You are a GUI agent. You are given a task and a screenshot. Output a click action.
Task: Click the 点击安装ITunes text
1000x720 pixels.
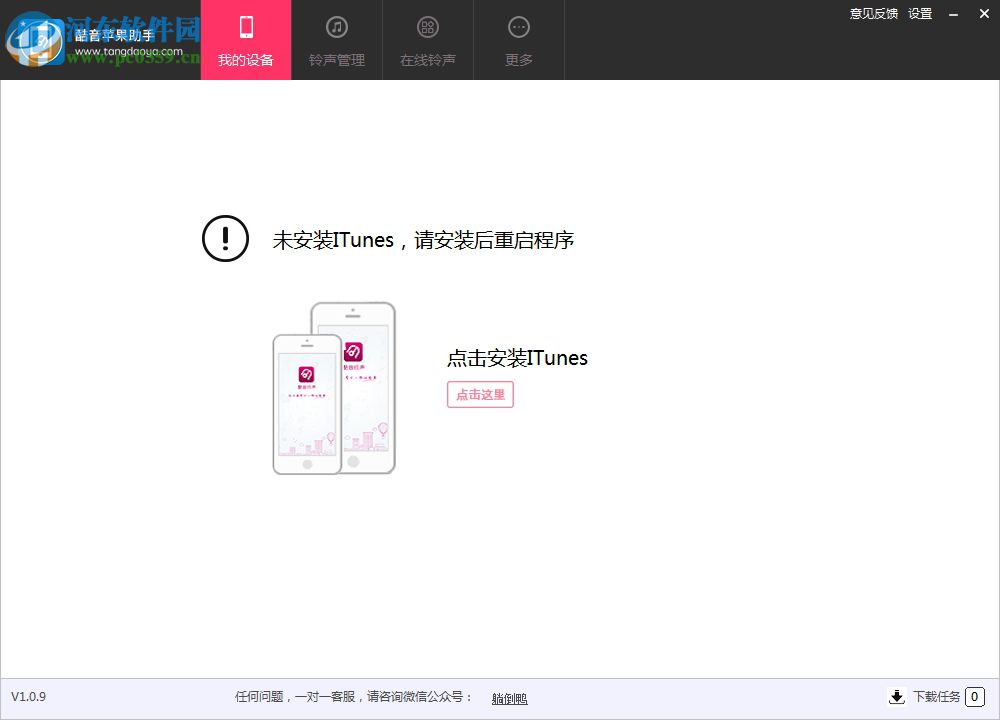(x=517, y=358)
